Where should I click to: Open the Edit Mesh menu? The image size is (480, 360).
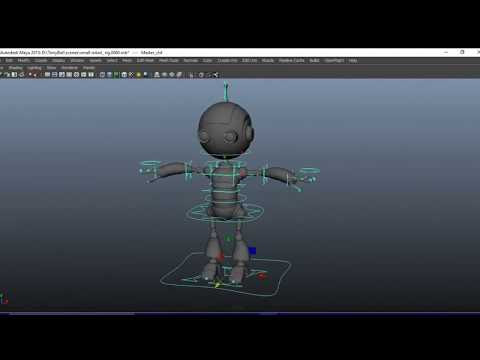pyautogui.click(x=145, y=60)
